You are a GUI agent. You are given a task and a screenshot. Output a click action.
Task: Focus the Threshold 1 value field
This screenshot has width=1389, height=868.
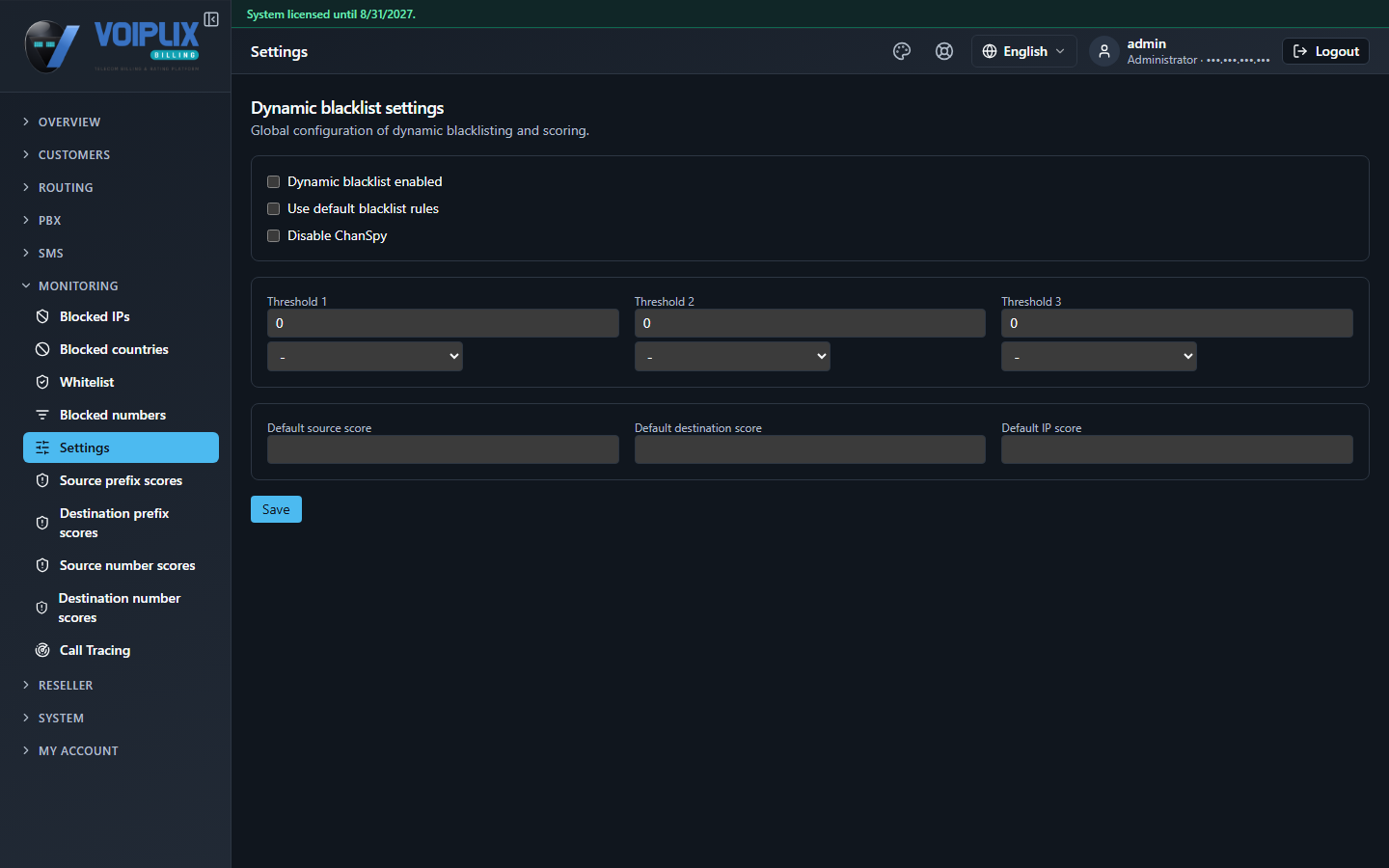(x=443, y=323)
